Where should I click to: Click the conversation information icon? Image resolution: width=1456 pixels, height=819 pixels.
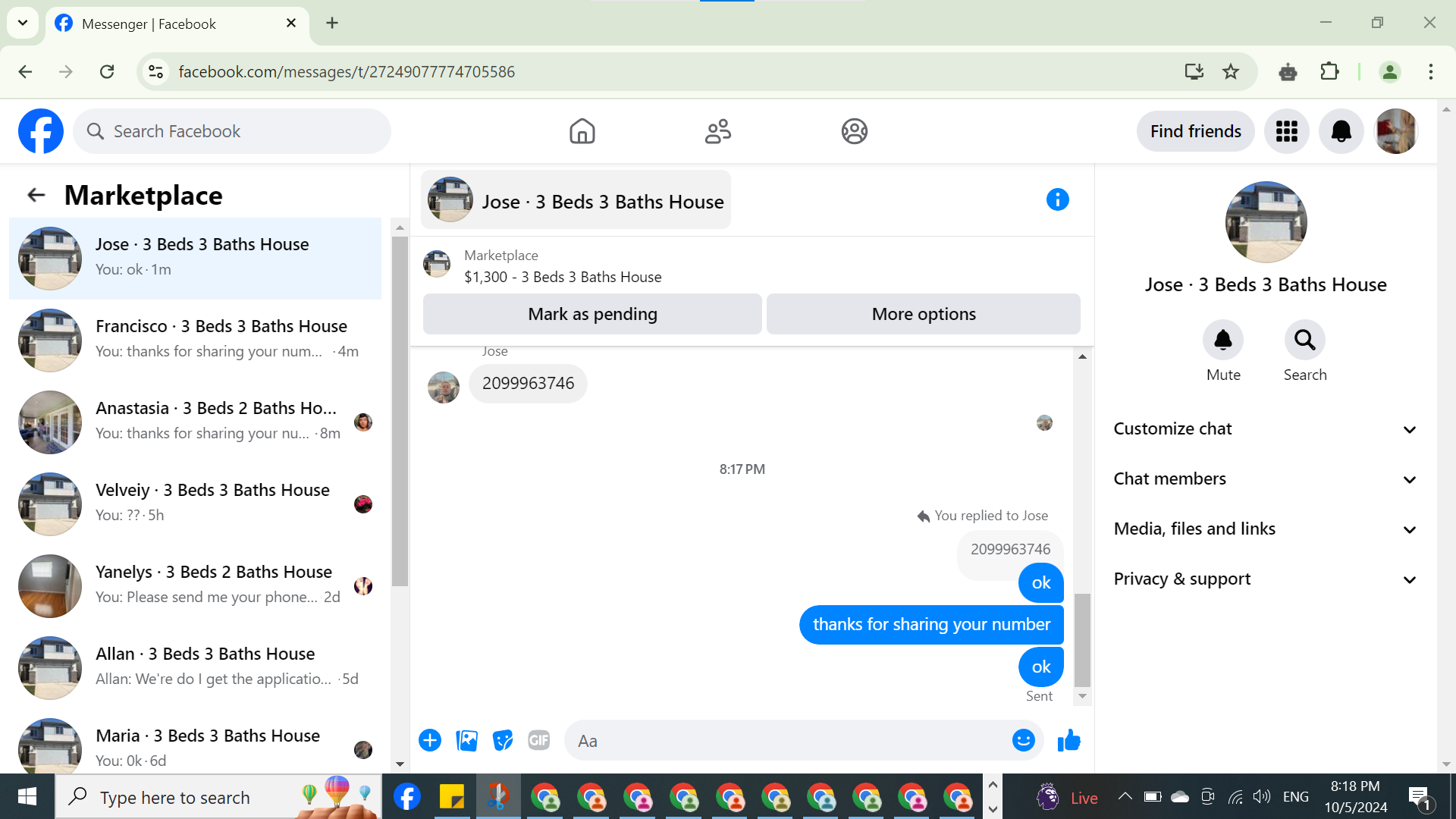click(1057, 199)
